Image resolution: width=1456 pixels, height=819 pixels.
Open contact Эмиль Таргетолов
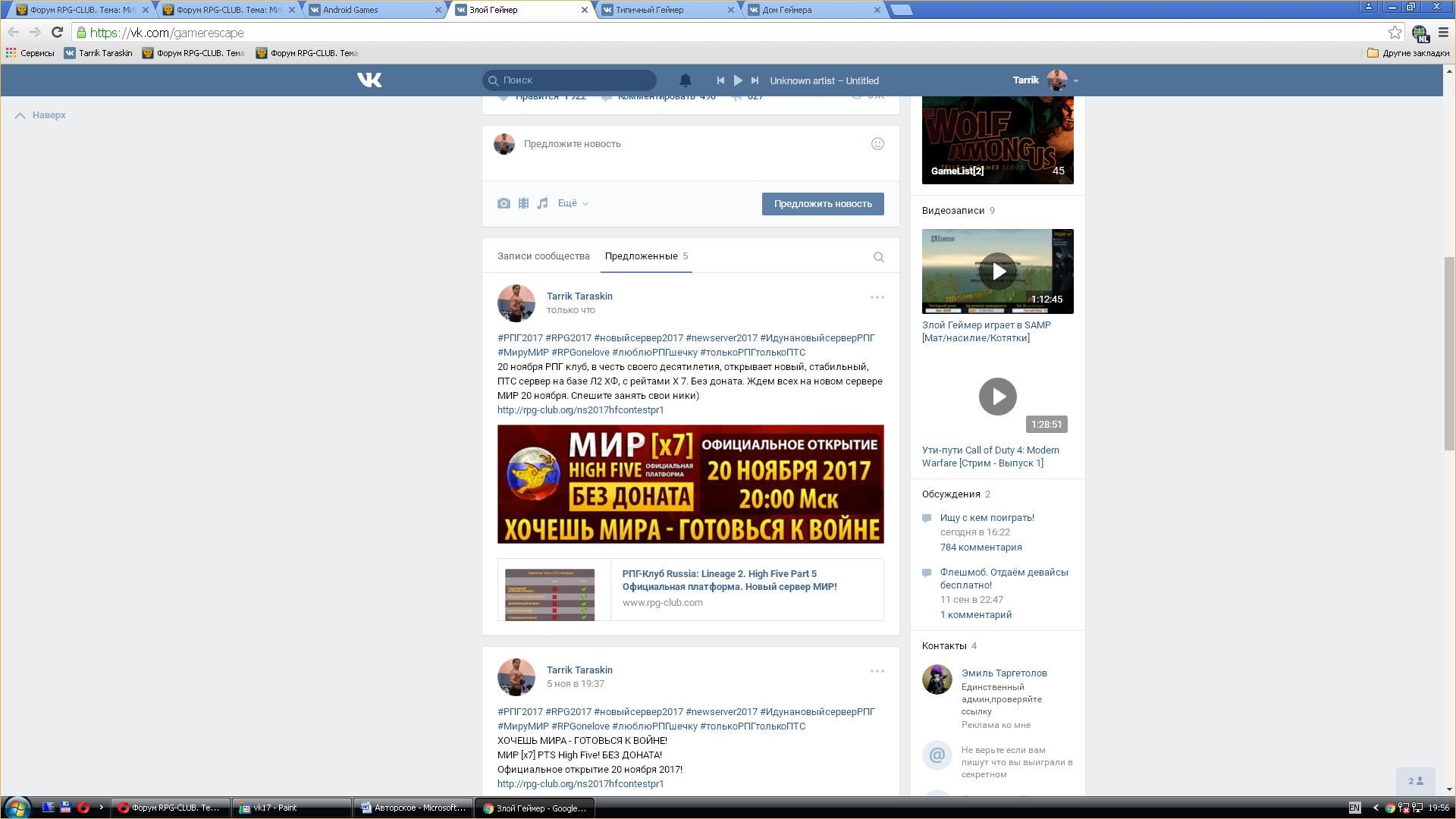coord(1004,673)
